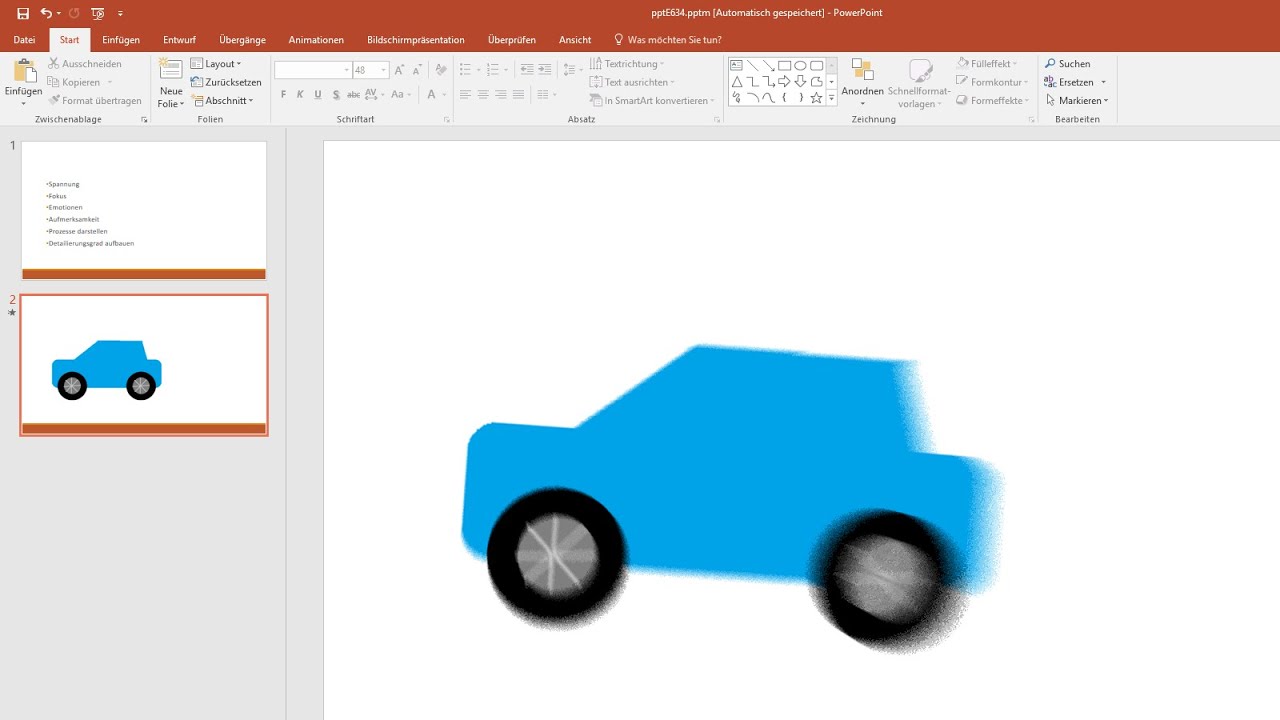The height and width of the screenshot is (720, 1280).
Task: Pick the freeform scribble shape
Action: click(x=736, y=97)
